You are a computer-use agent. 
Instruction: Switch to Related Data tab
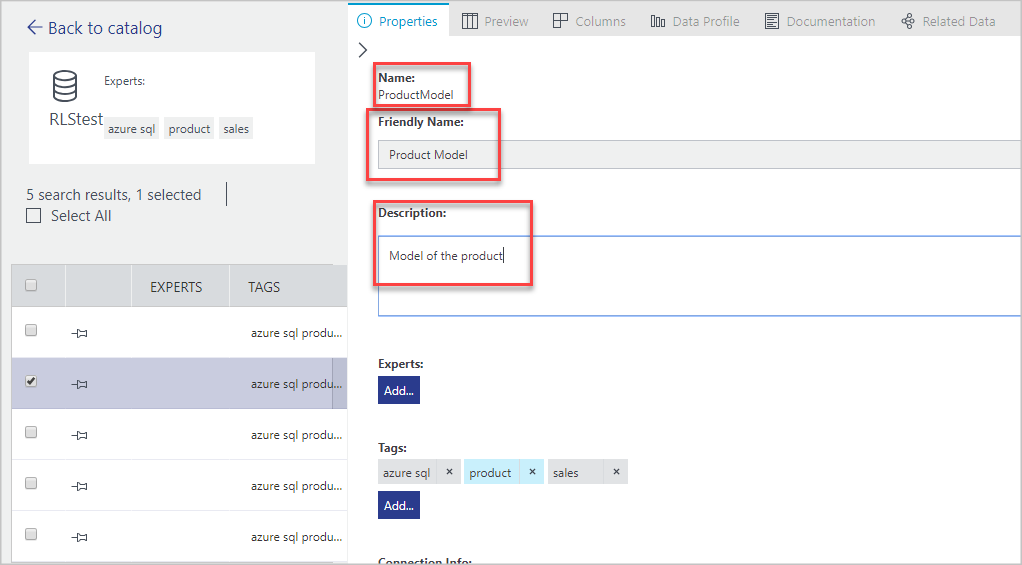[948, 22]
